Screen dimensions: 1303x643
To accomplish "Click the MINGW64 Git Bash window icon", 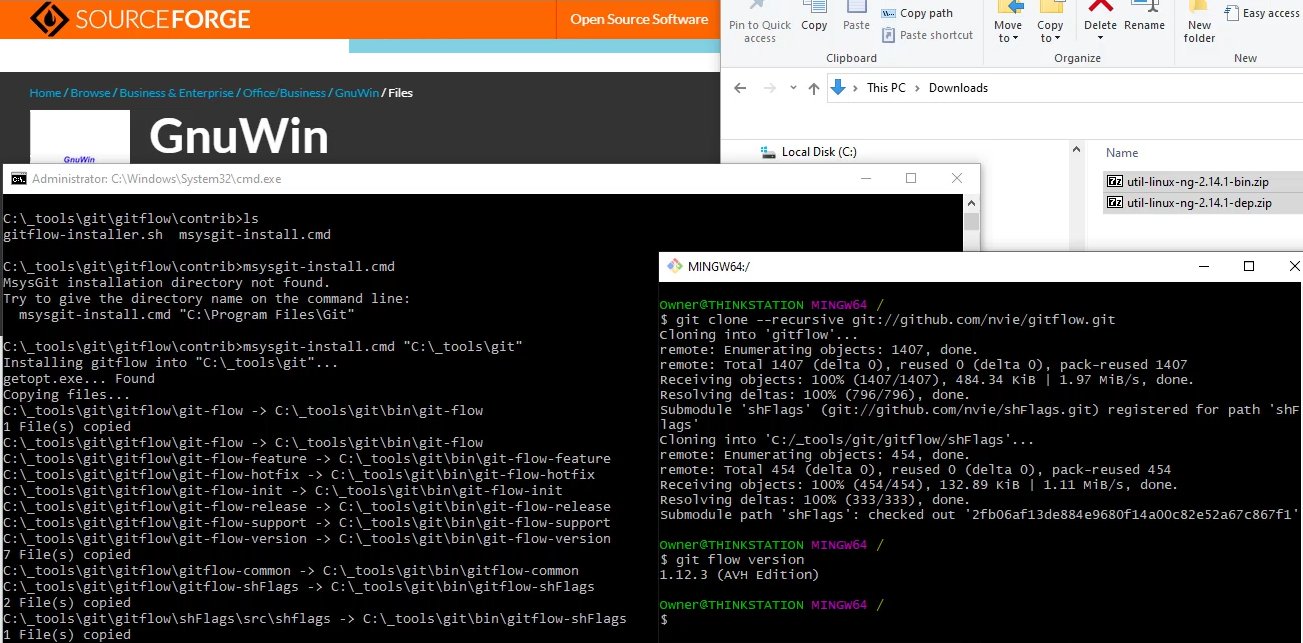I will click(673, 266).
